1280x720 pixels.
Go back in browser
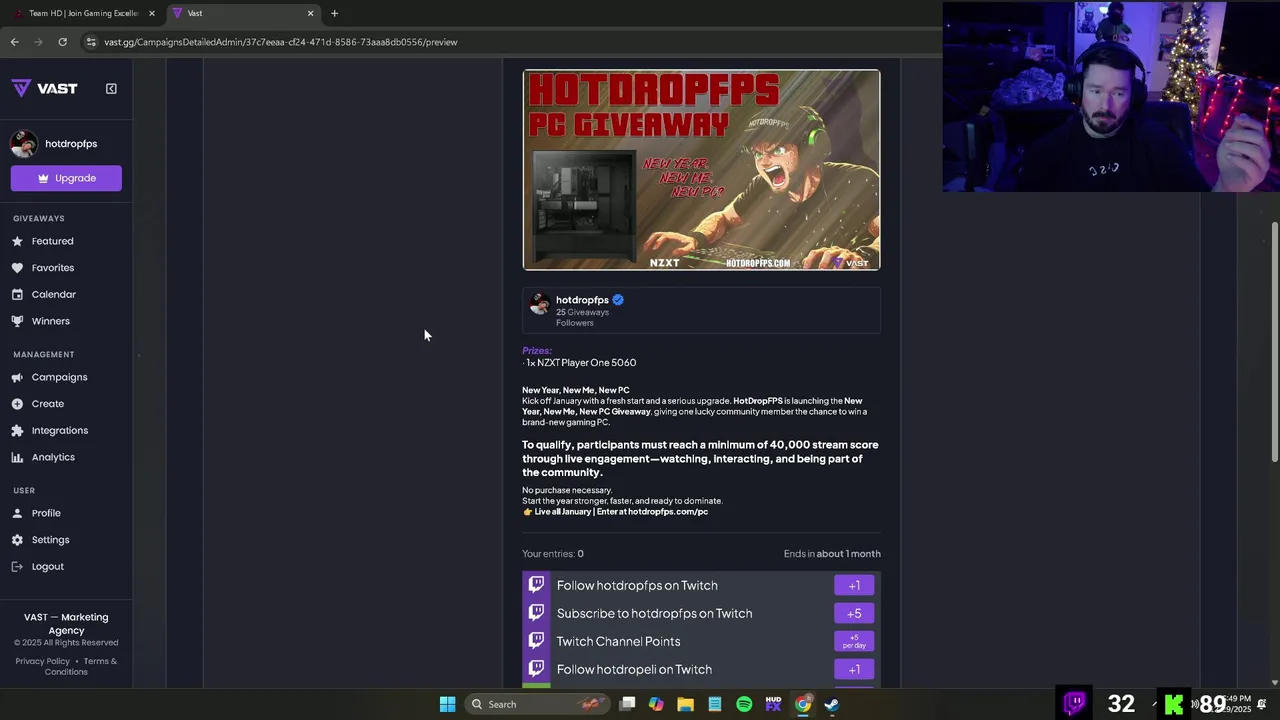pyautogui.click(x=14, y=42)
